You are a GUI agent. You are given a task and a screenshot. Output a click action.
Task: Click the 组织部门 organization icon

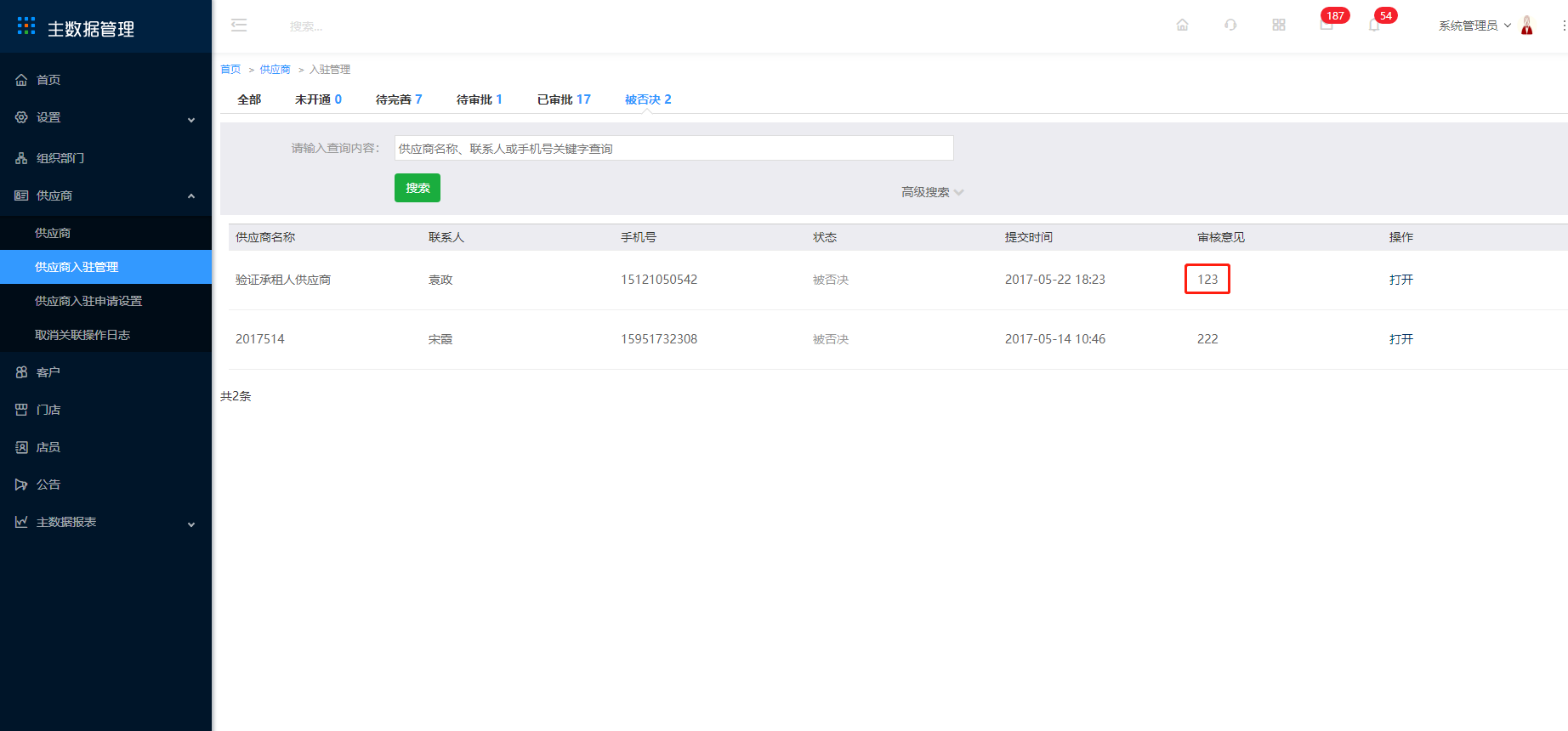(x=21, y=158)
